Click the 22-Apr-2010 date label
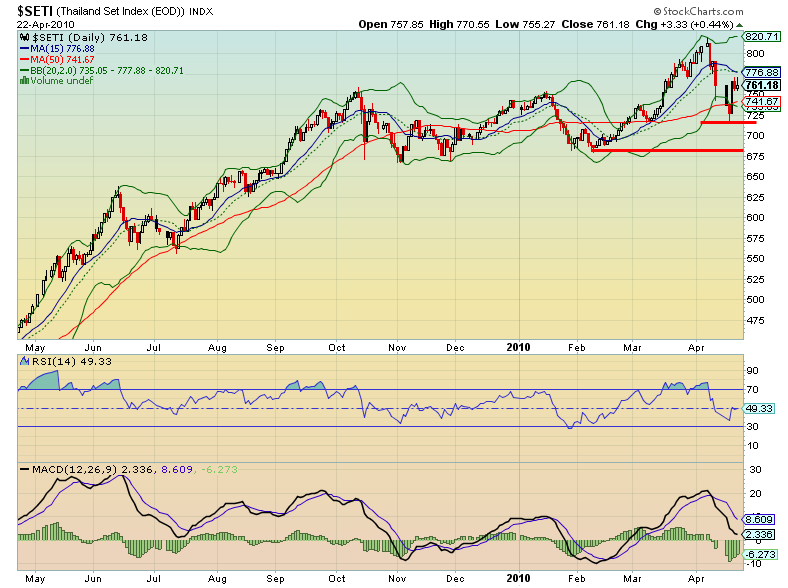 click(46, 25)
